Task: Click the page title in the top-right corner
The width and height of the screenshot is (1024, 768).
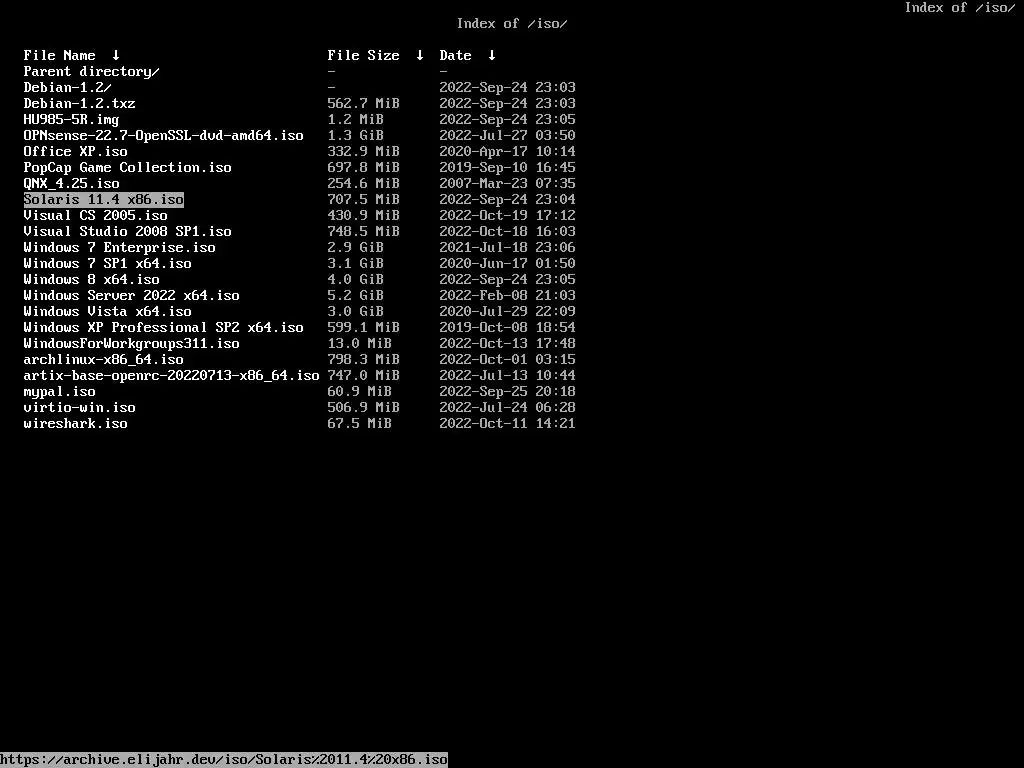Action: (960, 8)
